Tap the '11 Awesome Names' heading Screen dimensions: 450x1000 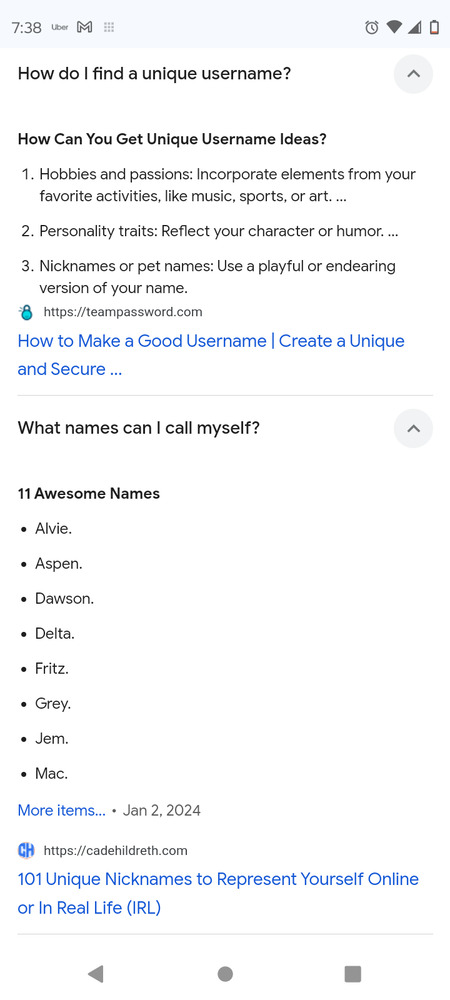(89, 494)
